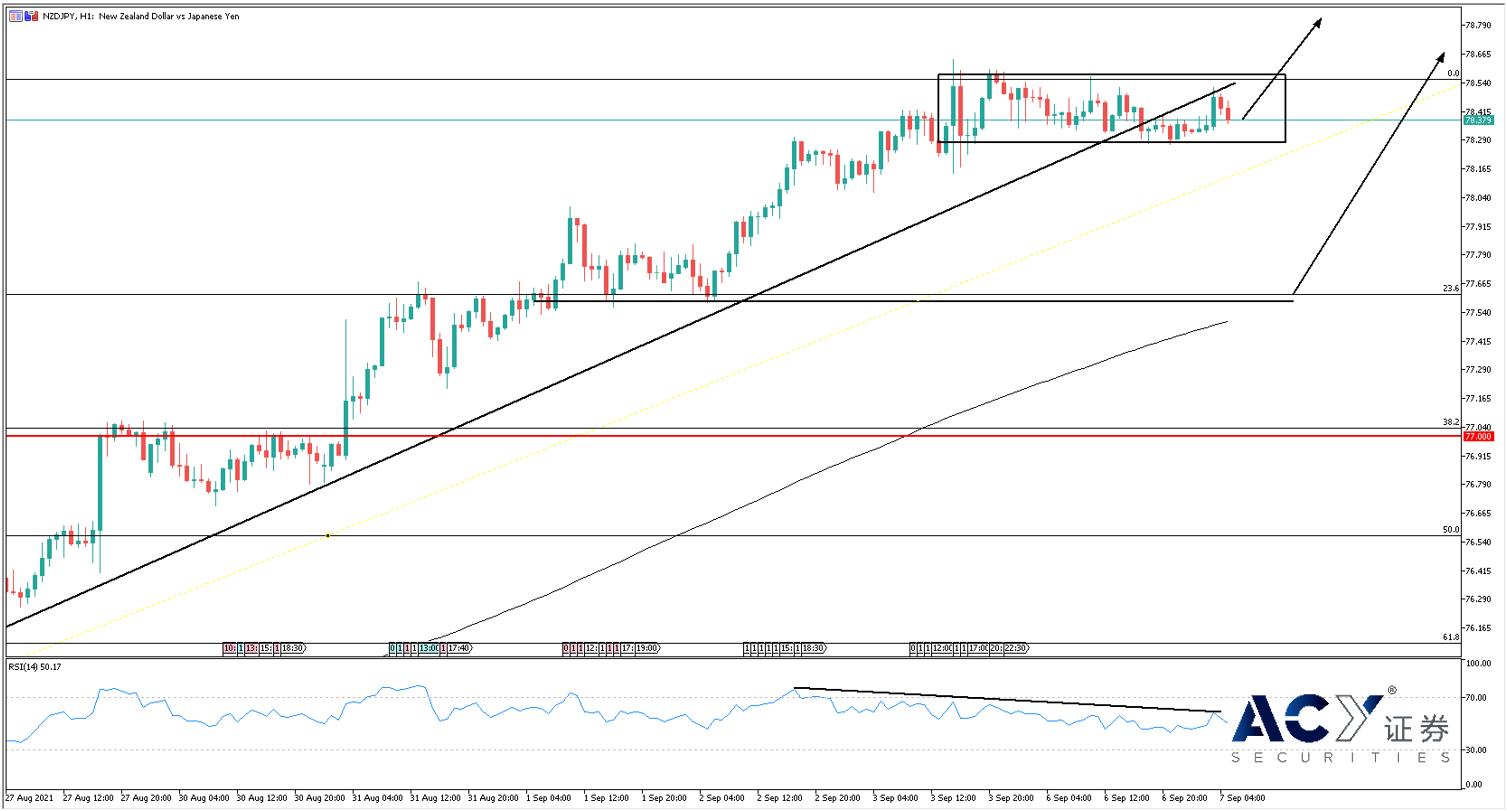Click the 76.165 price scale value
Image resolution: width=1507 pixels, height=811 pixels.
(1479, 628)
